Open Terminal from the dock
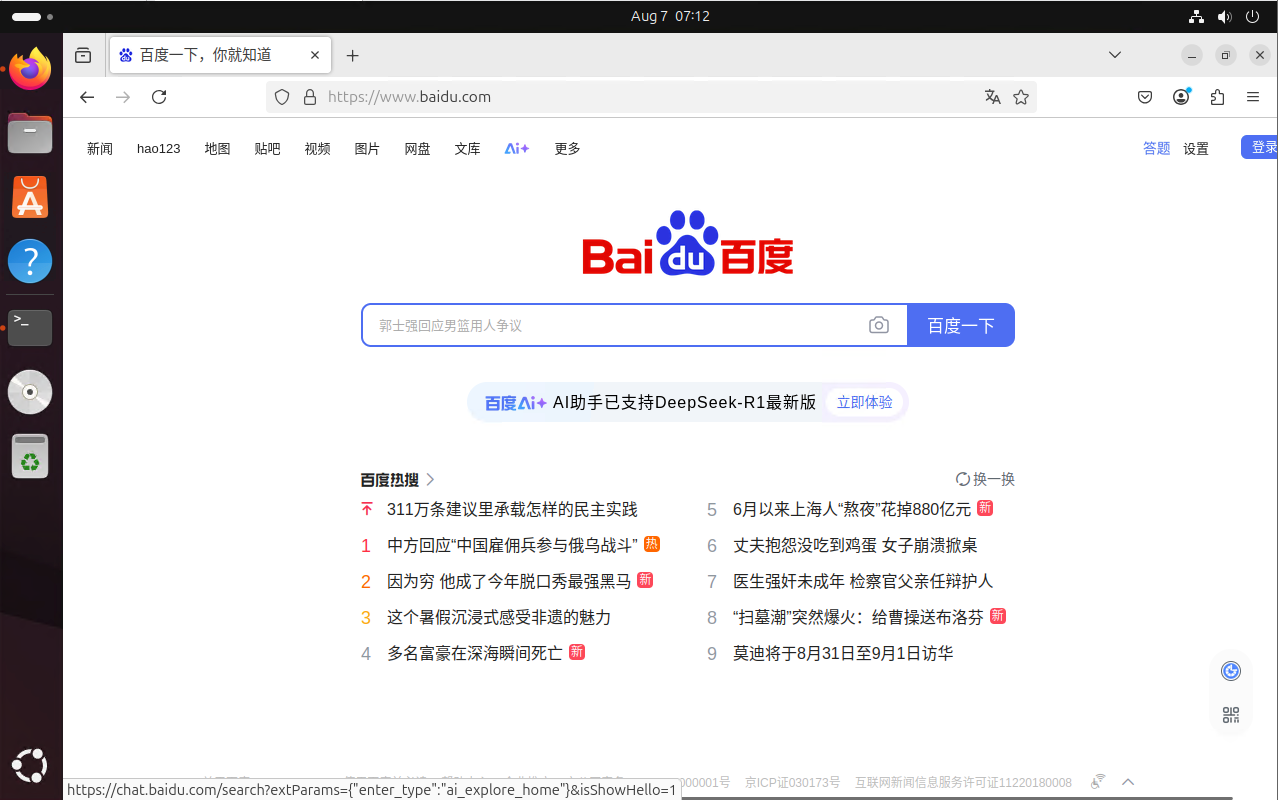The image size is (1278, 800). point(30,328)
